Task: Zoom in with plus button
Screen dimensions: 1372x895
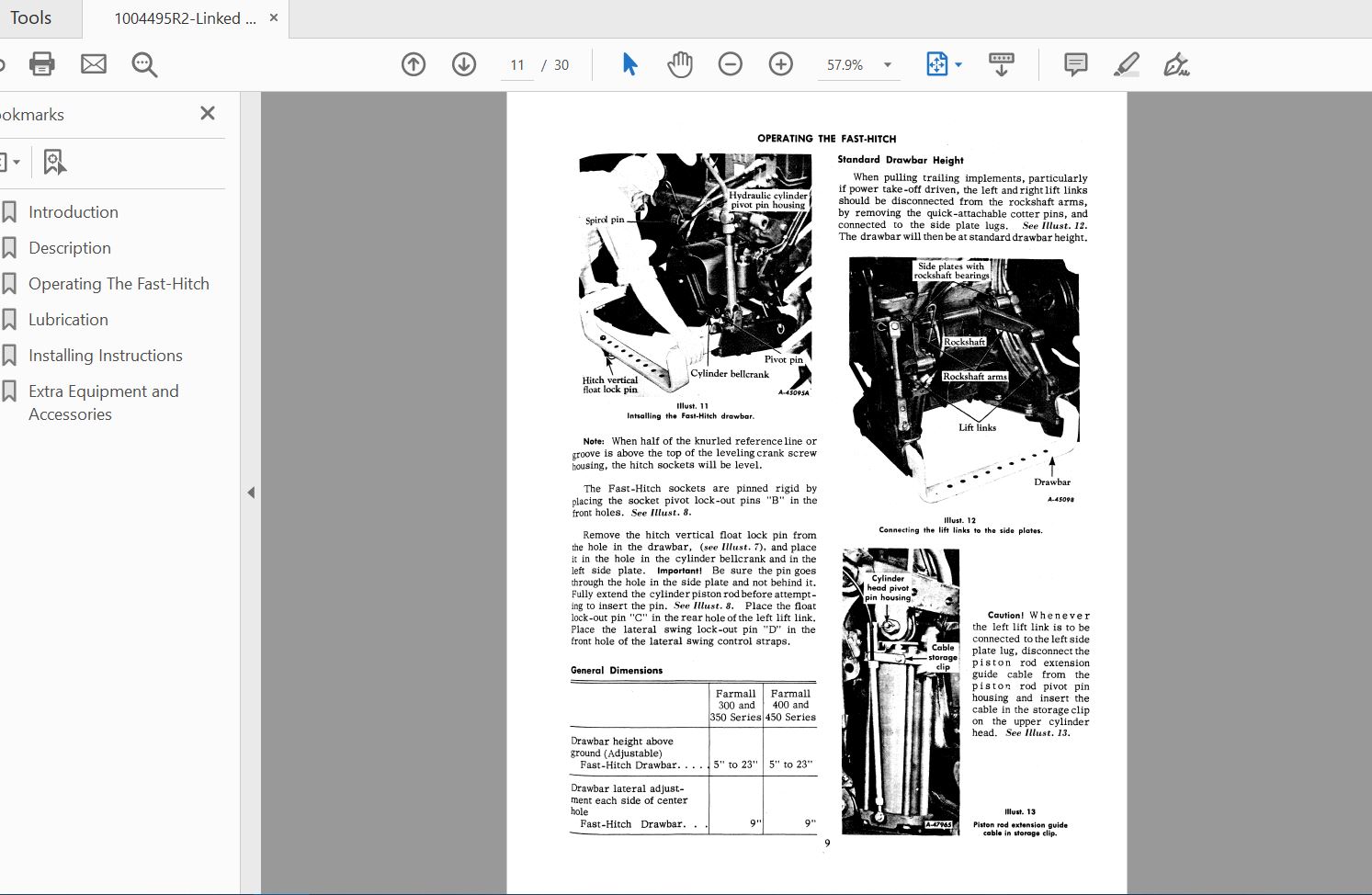Action: coord(781,64)
